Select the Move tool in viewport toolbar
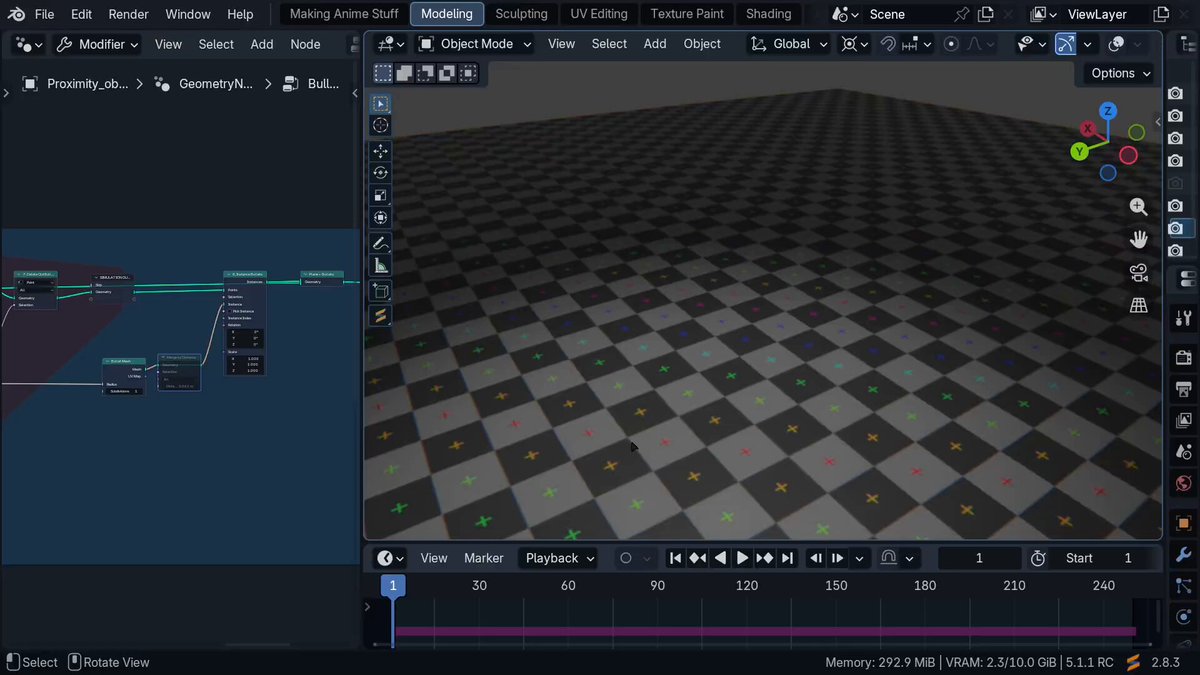The height and width of the screenshot is (675, 1200). 380,151
